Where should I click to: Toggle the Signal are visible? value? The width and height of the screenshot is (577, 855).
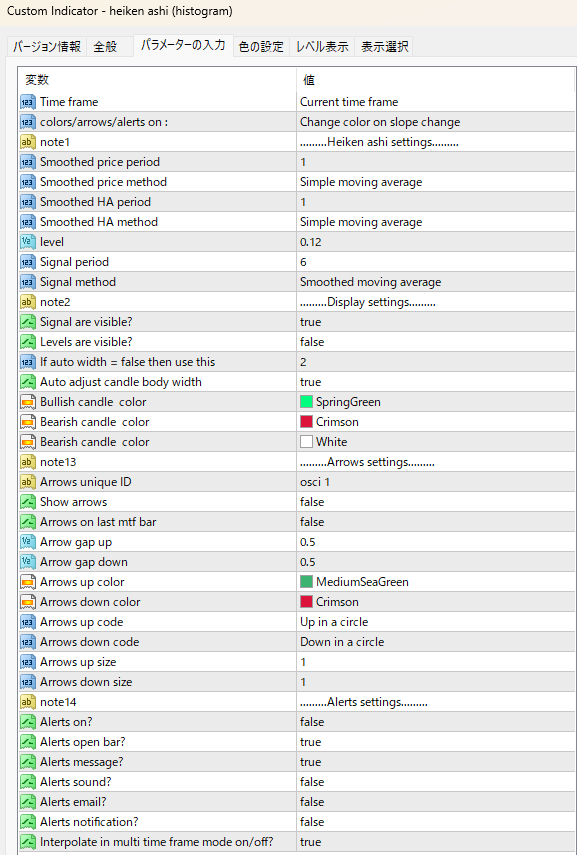(435, 322)
